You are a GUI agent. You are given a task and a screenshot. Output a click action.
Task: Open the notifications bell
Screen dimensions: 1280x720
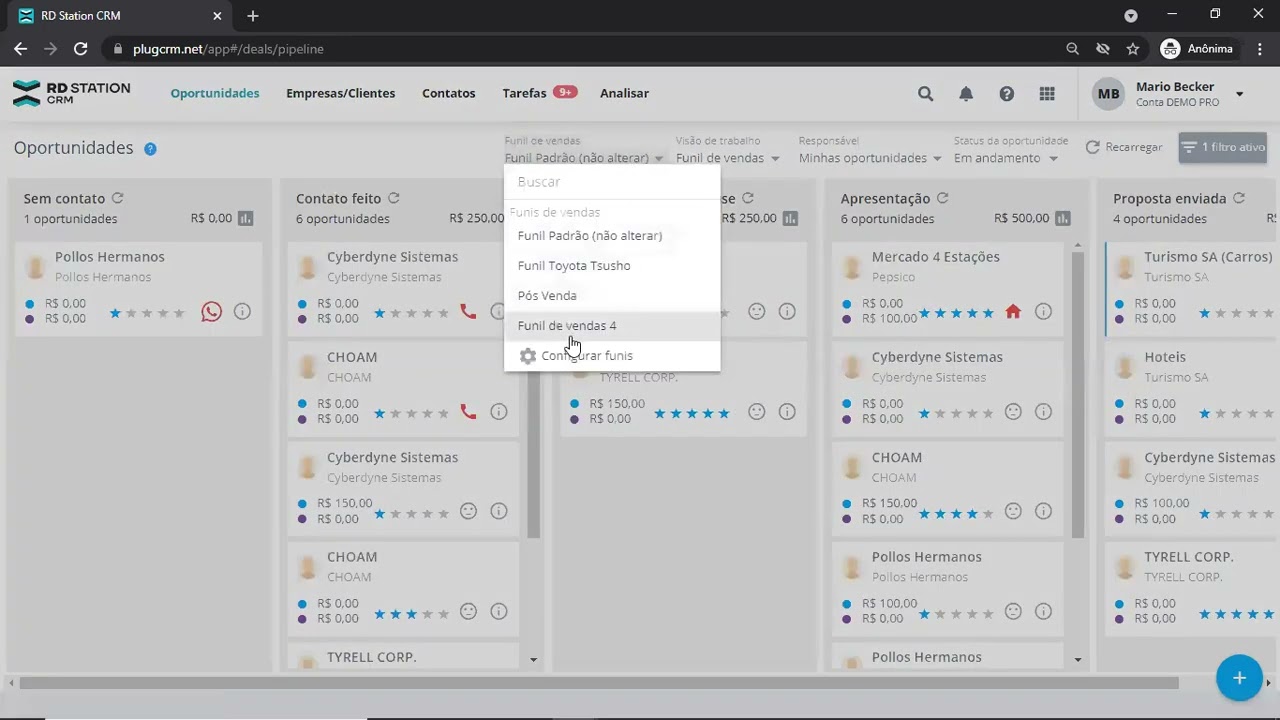click(966, 94)
